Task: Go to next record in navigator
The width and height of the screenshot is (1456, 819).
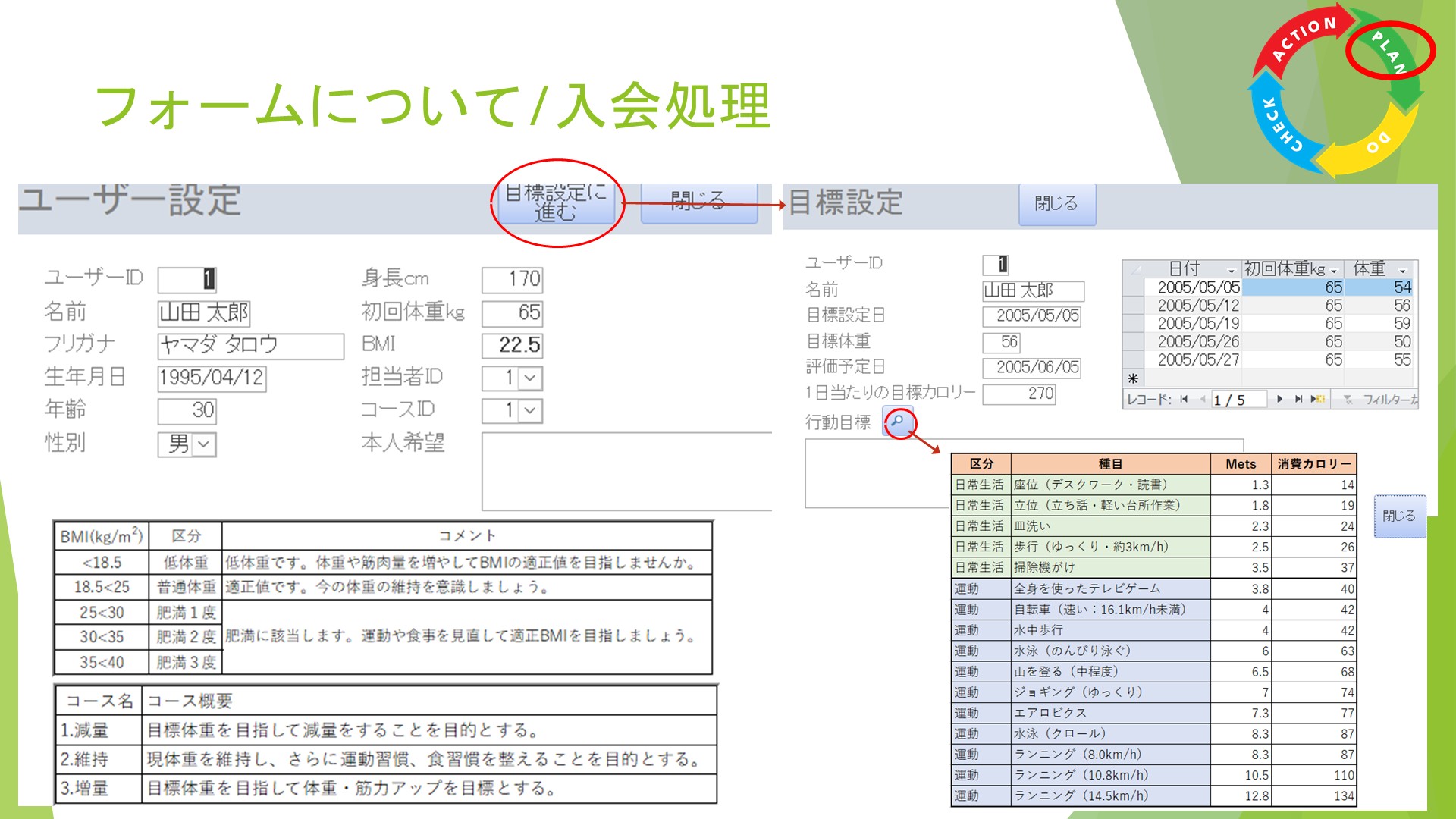Action: pos(1280,400)
